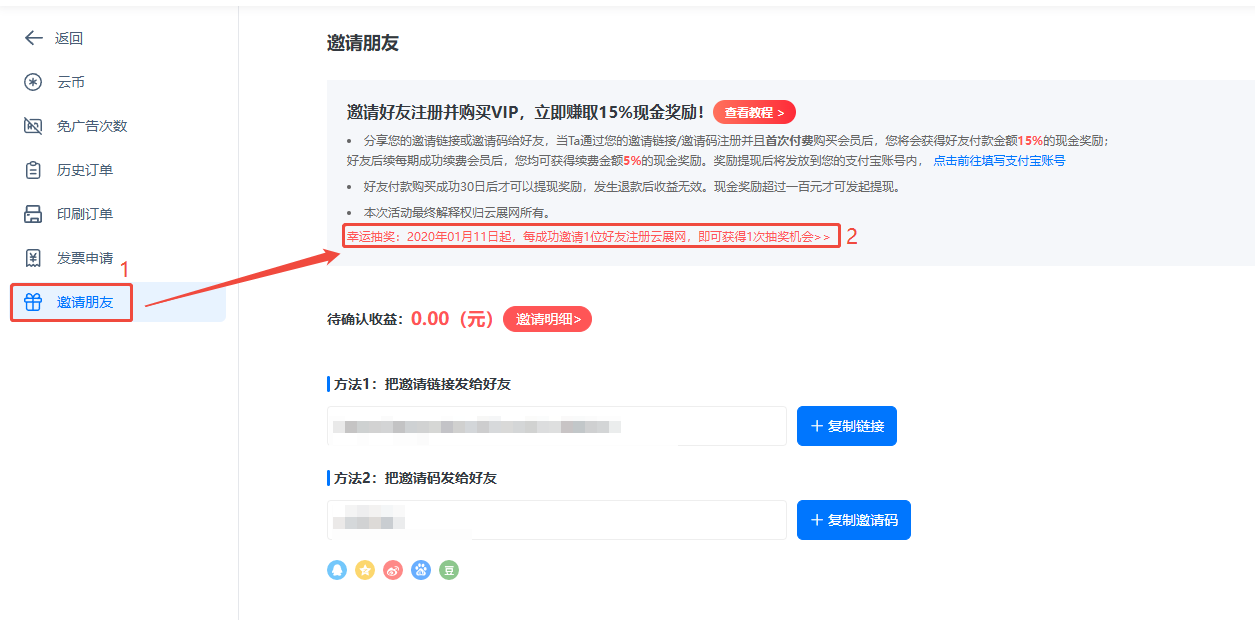Click the gift icon for 邀请朋友
Image resolution: width=1255 pixels, height=620 pixels.
pos(33,302)
